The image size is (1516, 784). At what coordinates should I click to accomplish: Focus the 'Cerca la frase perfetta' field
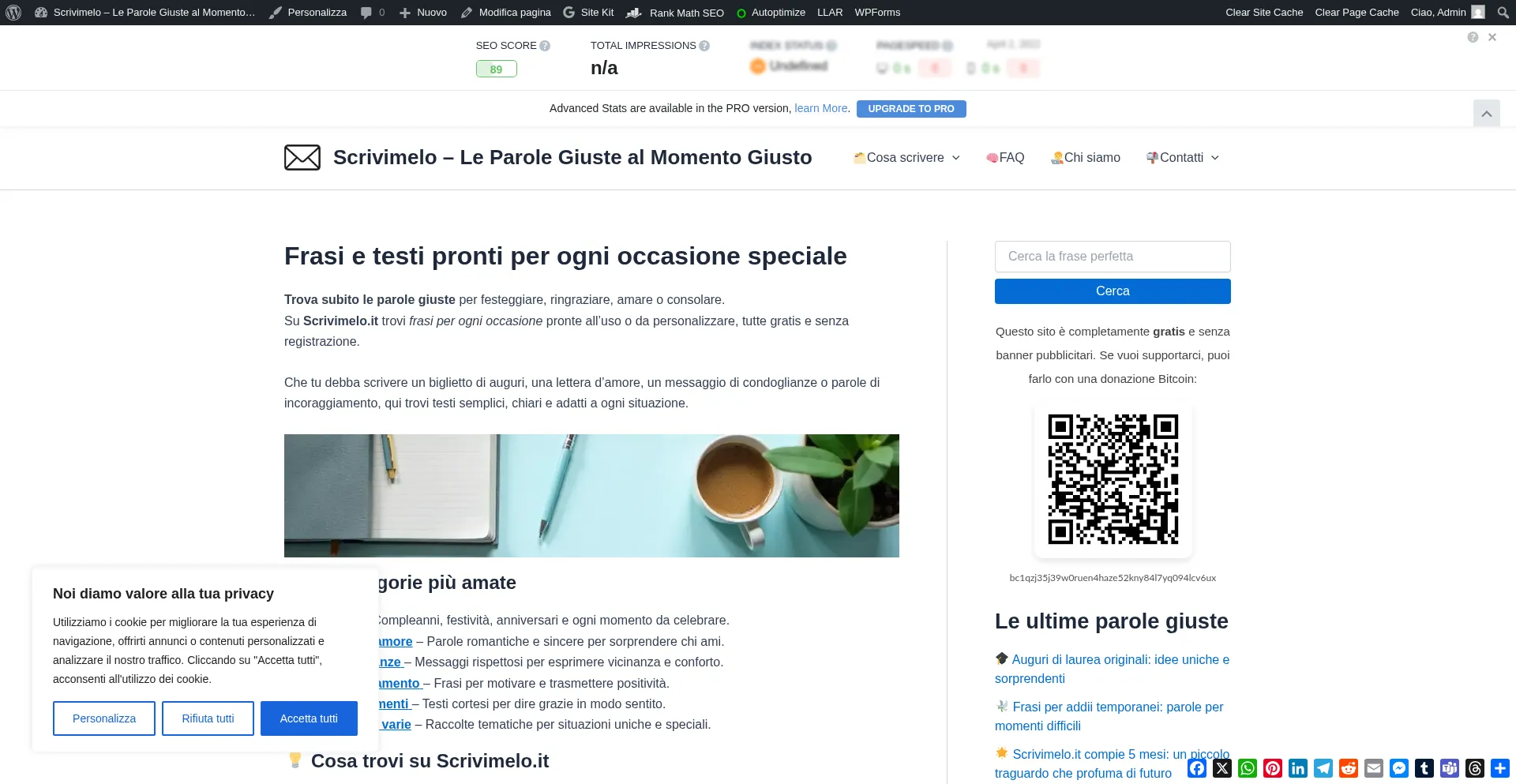[x=1112, y=257]
